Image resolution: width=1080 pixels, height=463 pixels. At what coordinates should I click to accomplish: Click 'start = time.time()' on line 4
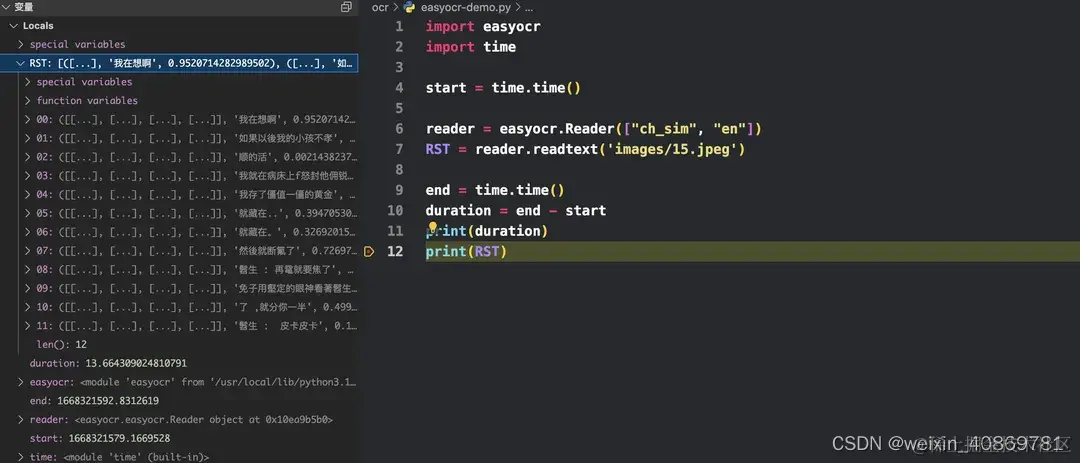(x=503, y=88)
